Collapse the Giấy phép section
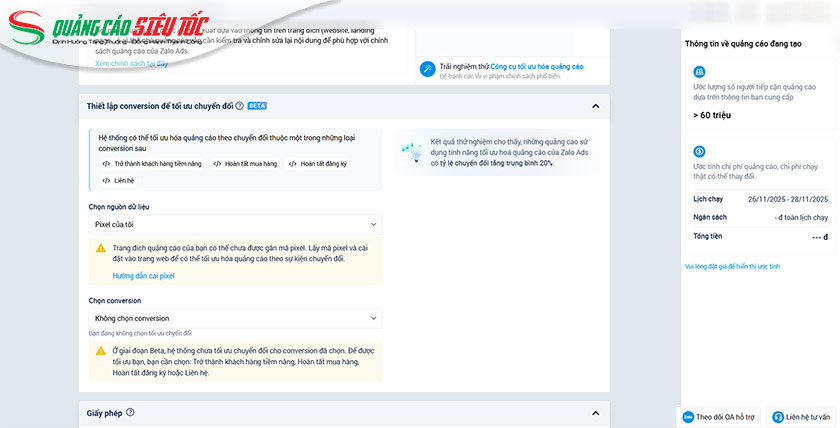The height and width of the screenshot is (428, 840). (596, 412)
